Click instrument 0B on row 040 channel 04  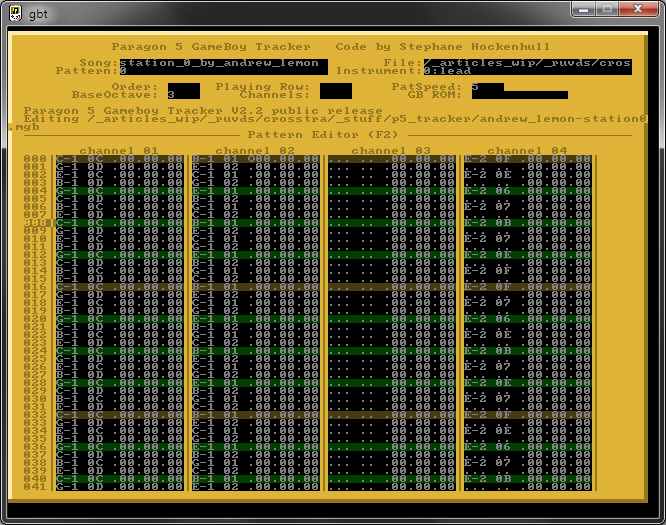(503, 479)
